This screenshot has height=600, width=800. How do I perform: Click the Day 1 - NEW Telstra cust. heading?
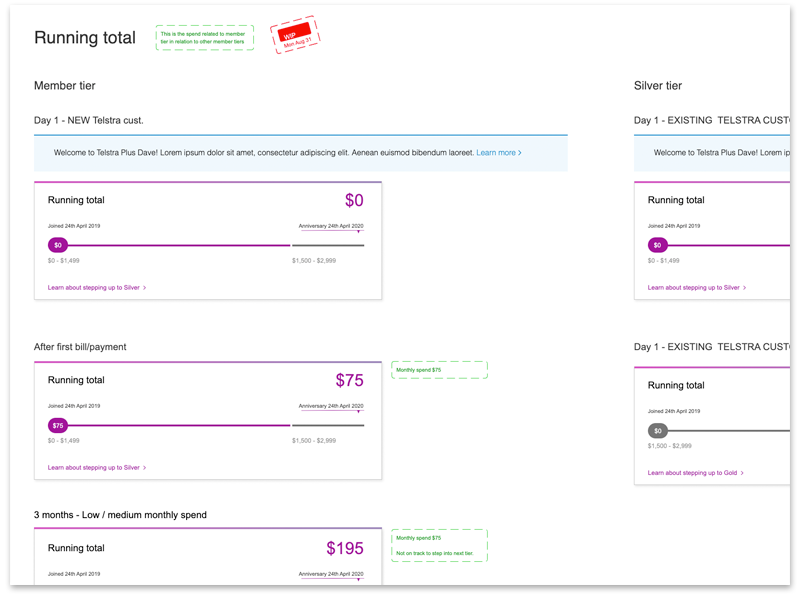tap(89, 120)
